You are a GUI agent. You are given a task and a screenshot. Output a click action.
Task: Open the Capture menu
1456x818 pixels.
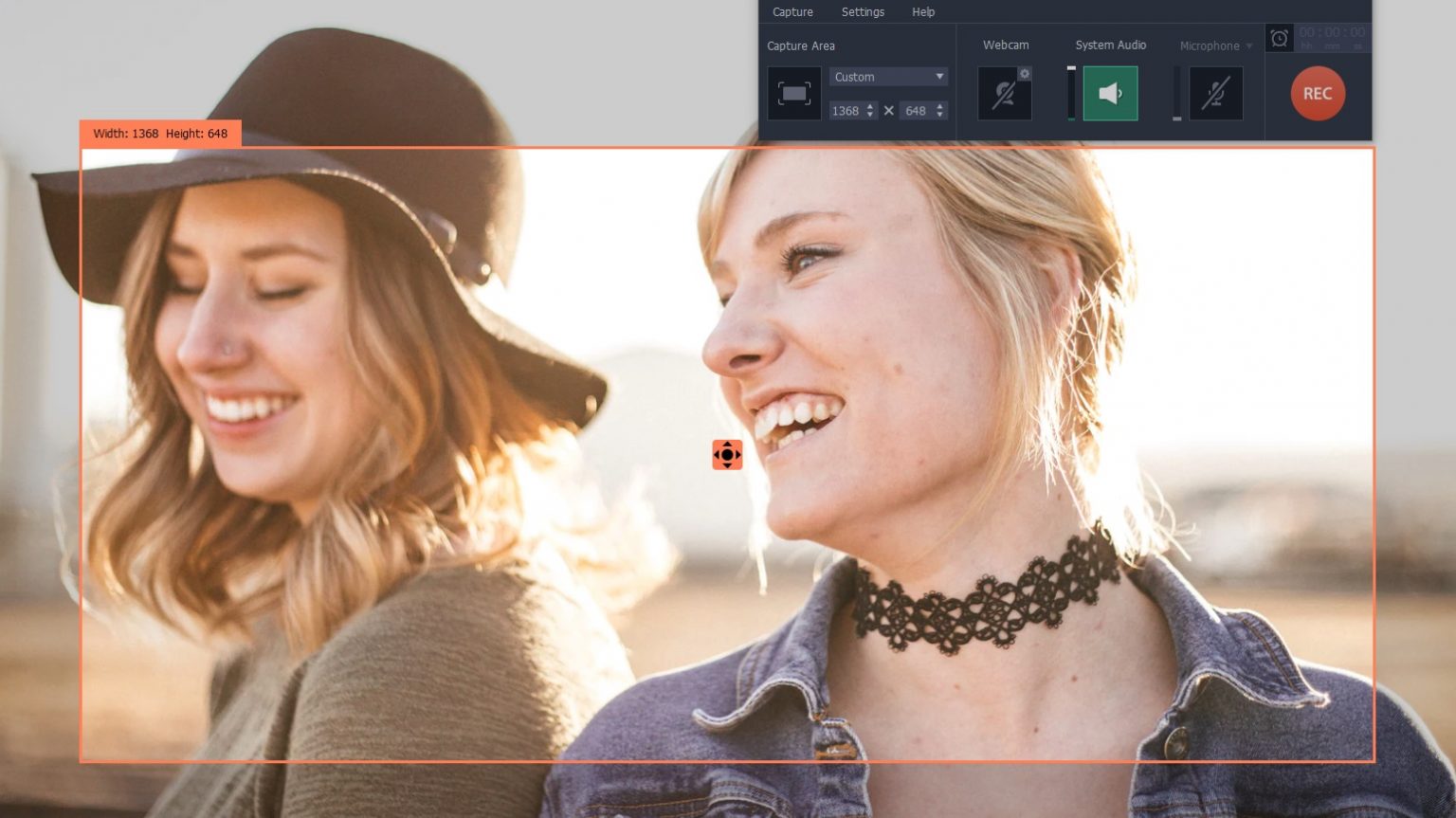[x=792, y=11]
